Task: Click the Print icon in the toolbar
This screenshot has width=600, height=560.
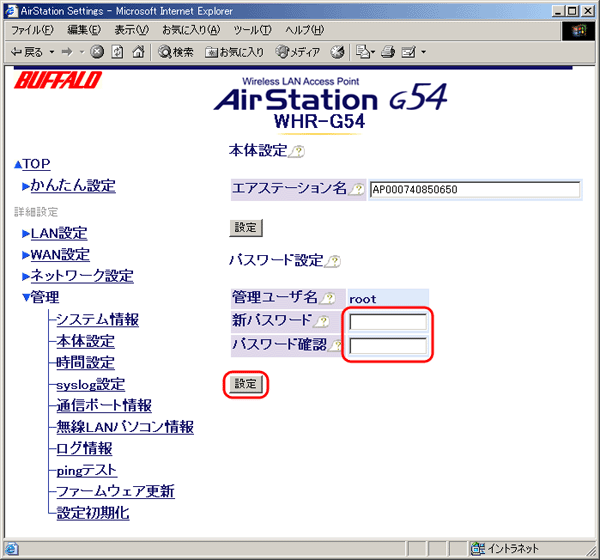Action: [388, 51]
